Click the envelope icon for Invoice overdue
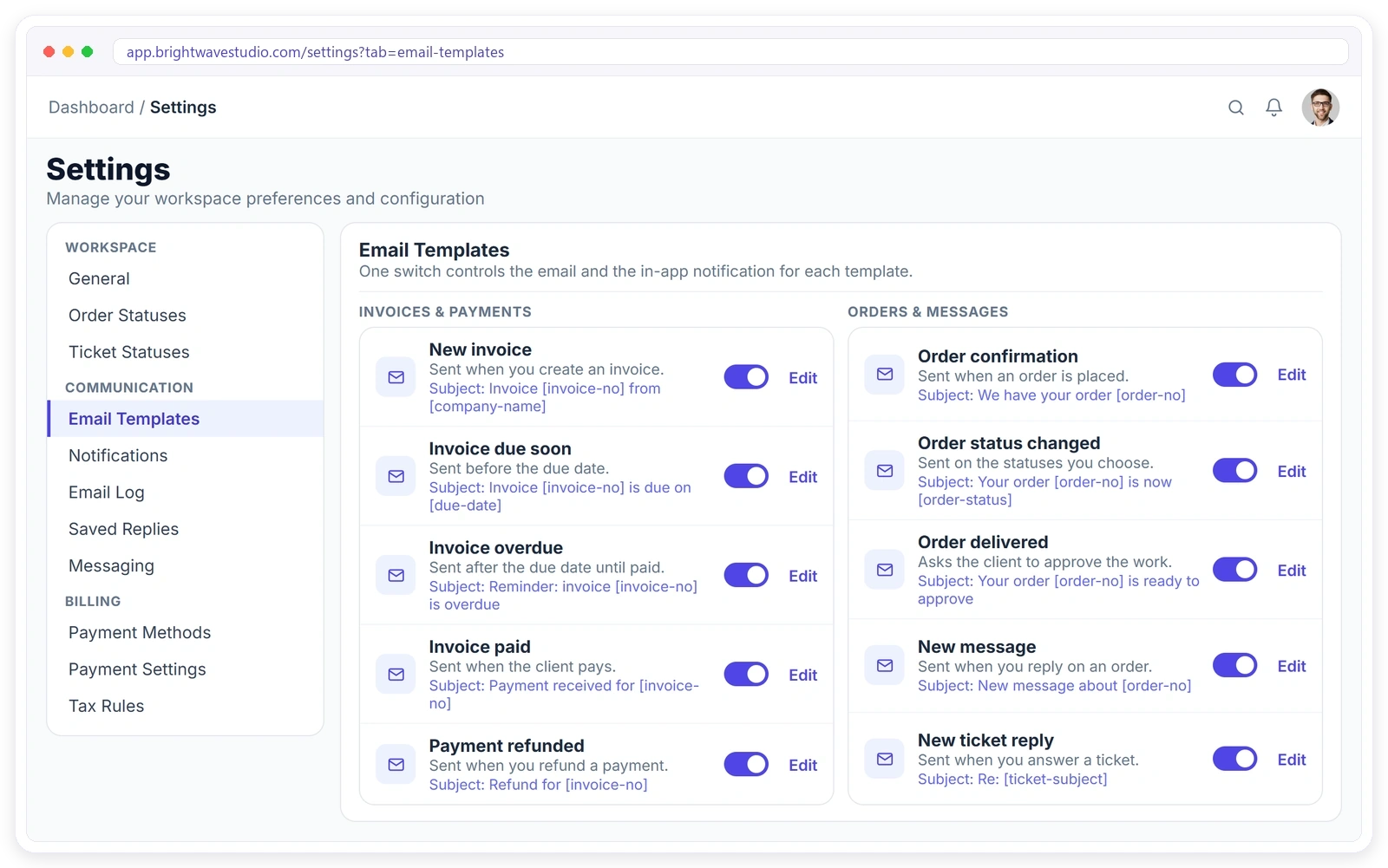 pyautogui.click(x=396, y=575)
